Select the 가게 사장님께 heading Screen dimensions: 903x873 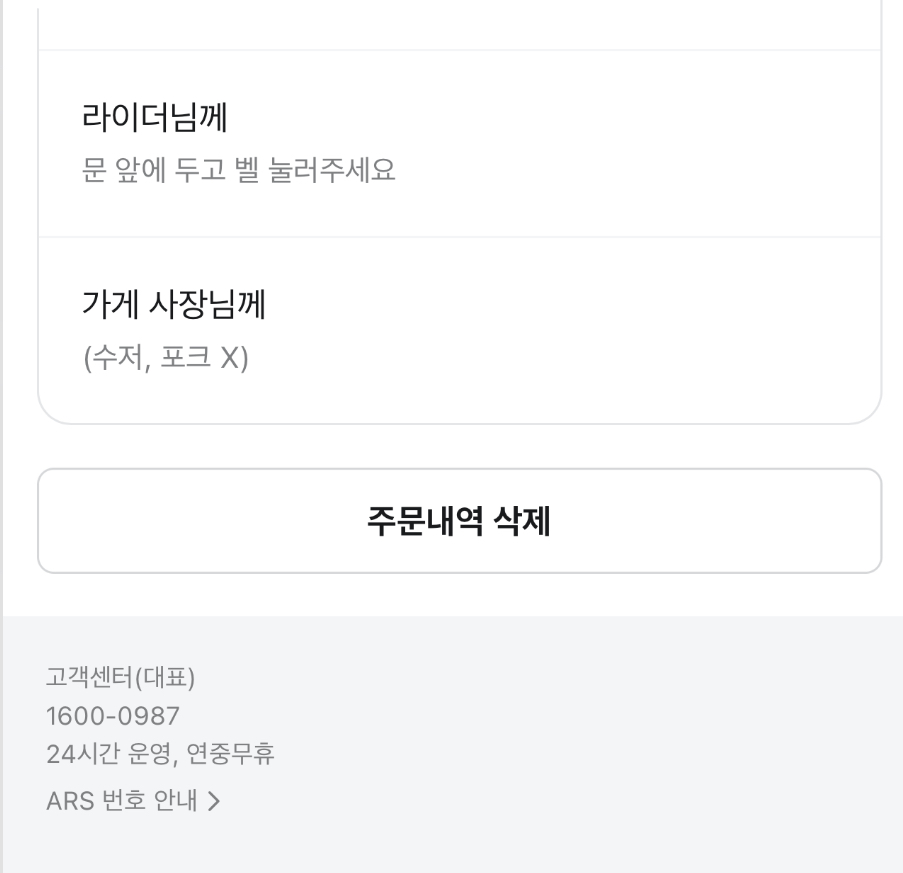pos(172,306)
